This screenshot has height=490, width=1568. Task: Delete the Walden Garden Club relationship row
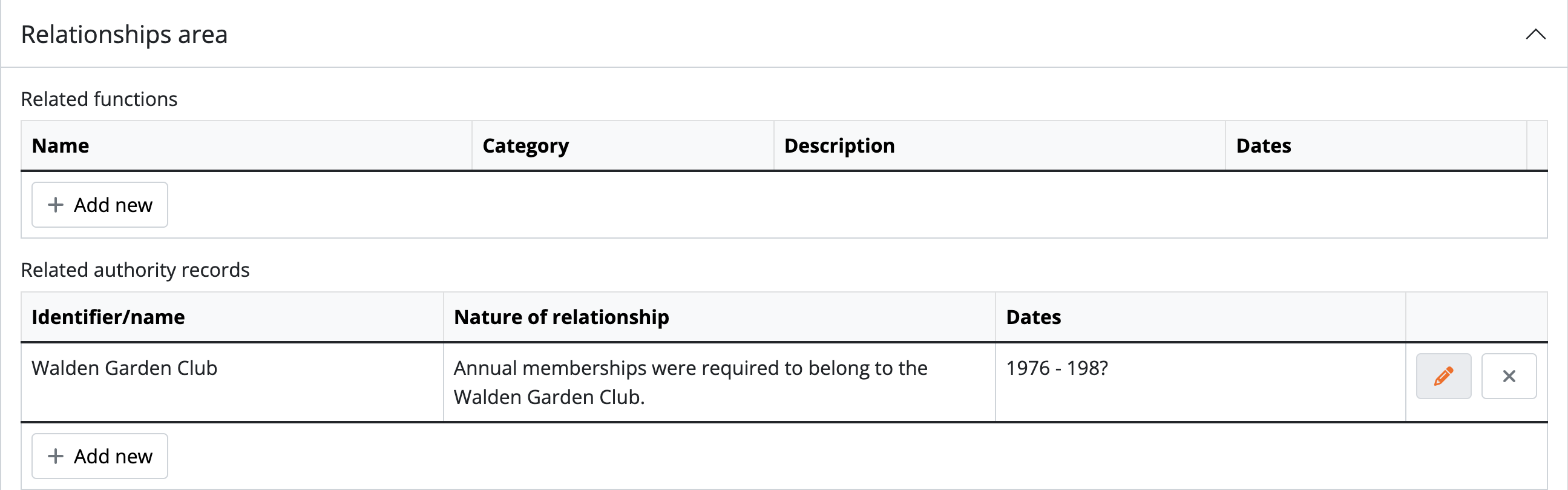pos(1508,376)
